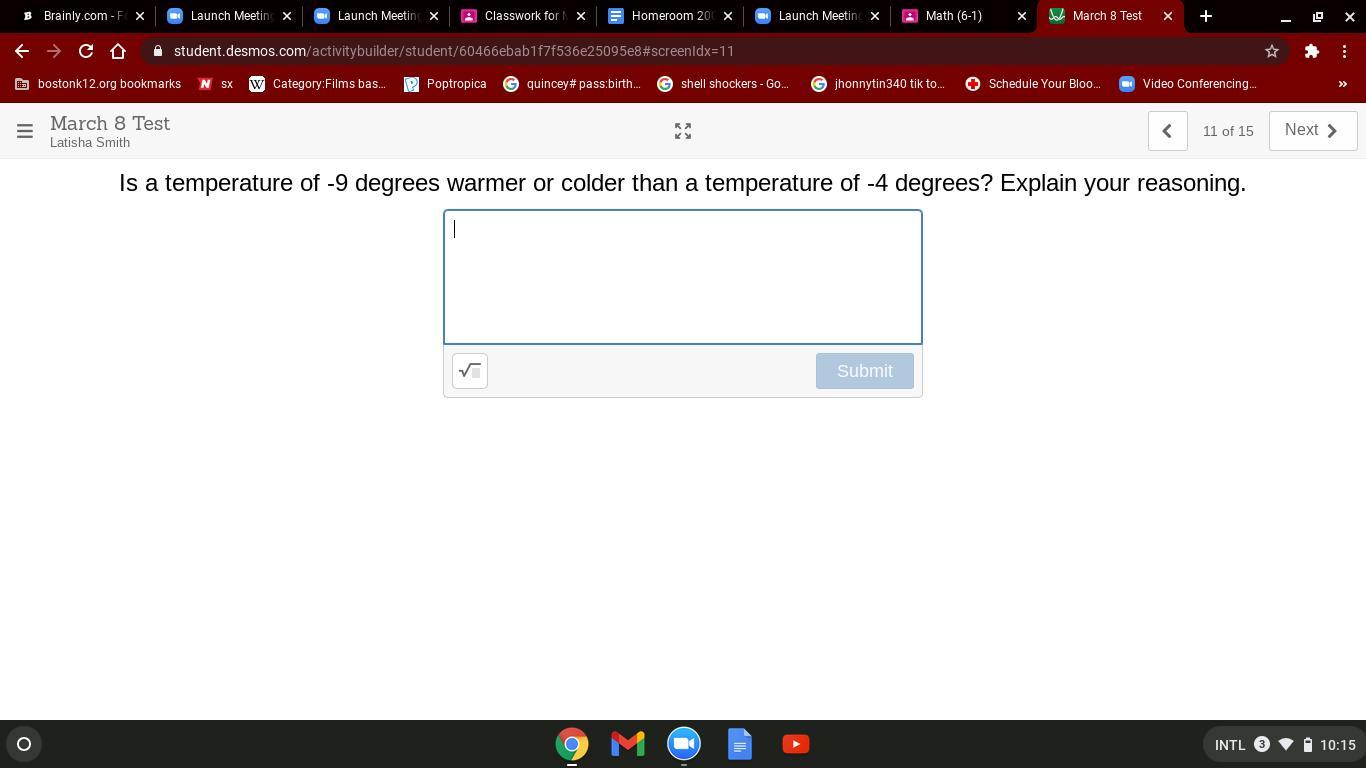Open Gmail from the shelf
Image resolution: width=1366 pixels, height=768 pixels.
pyautogui.click(x=628, y=744)
